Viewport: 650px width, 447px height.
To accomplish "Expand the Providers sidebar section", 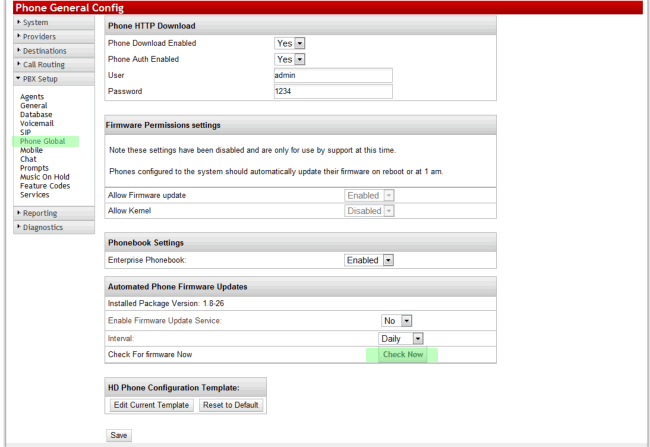I will (54, 36).
